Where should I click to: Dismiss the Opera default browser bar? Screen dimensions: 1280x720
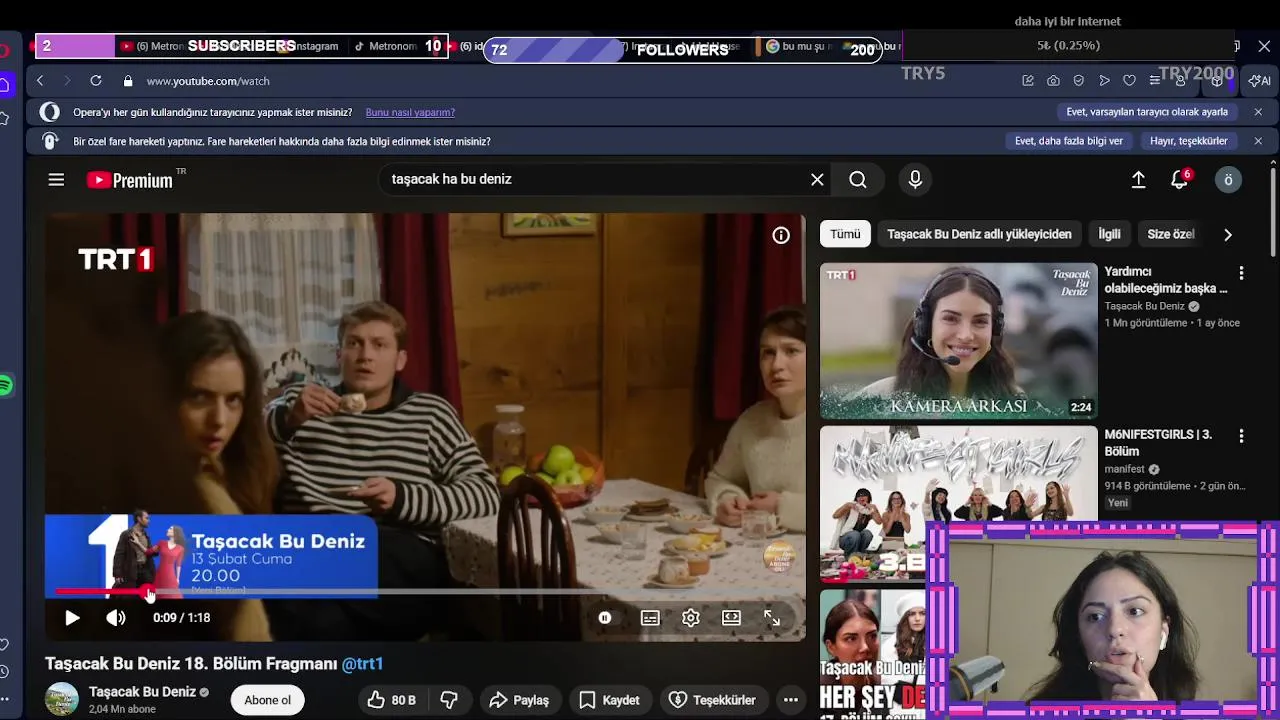pyautogui.click(x=1258, y=112)
